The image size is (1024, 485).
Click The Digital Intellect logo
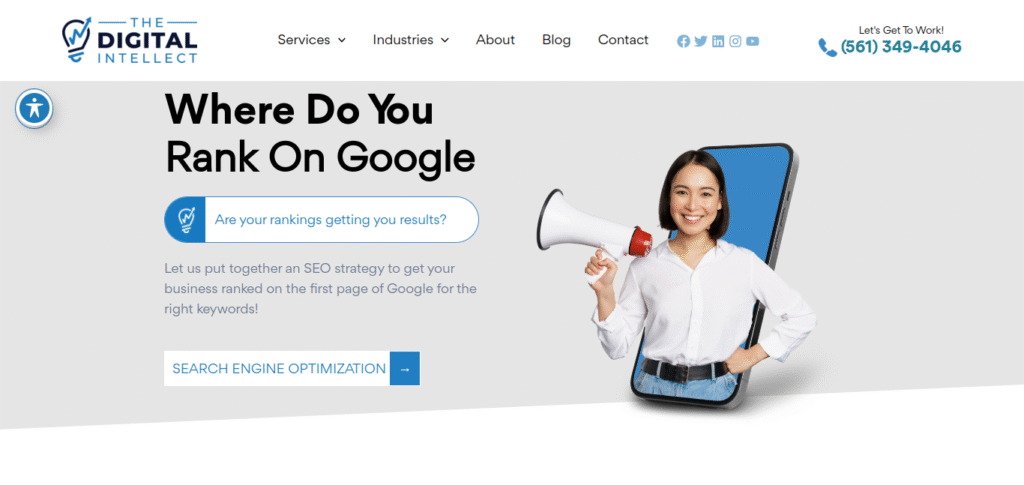click(x=129, y=40)
